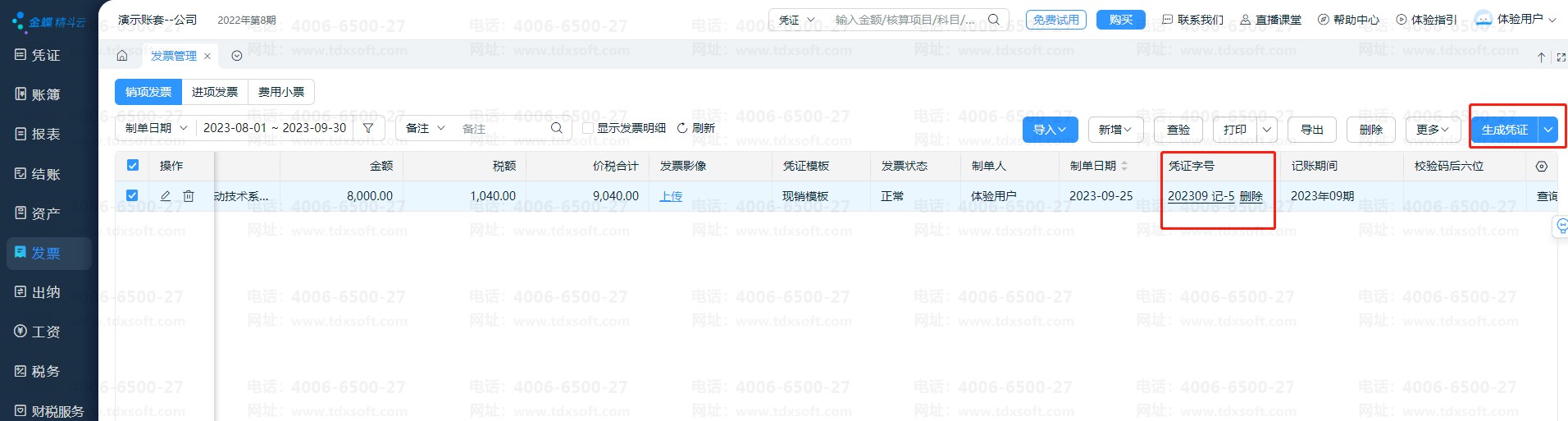Expand the 生成凭证 dropdown arrow

pos(1547,130)
